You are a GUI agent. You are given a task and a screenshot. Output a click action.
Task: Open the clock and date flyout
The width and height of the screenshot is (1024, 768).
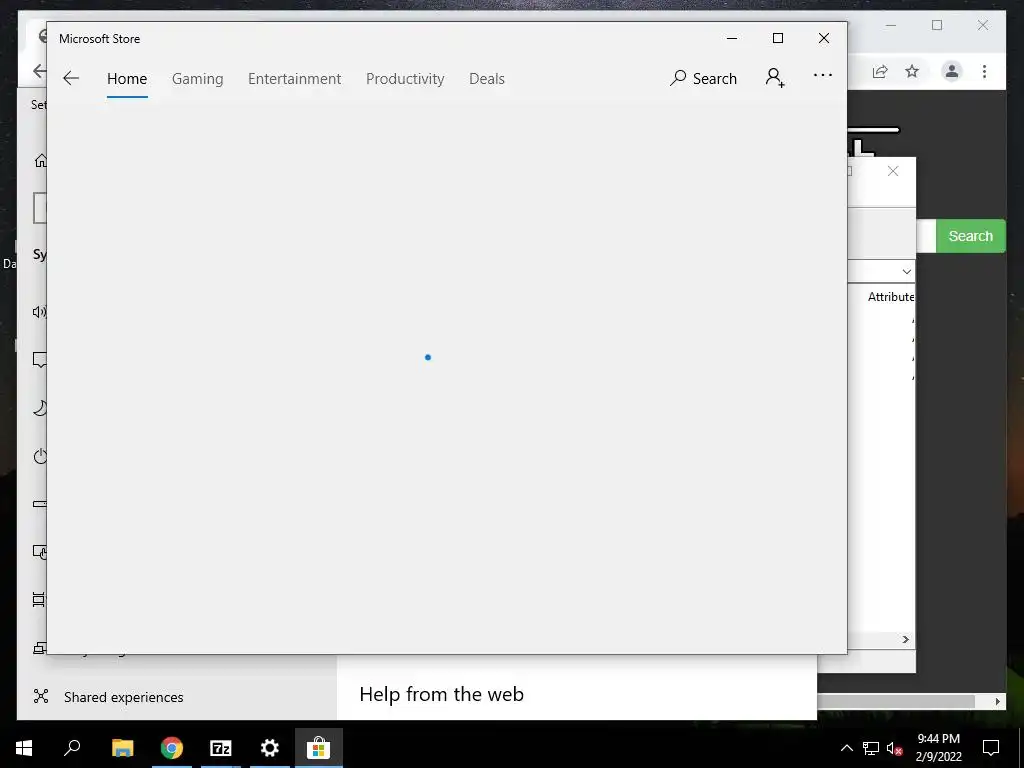[x=938, y=748]
